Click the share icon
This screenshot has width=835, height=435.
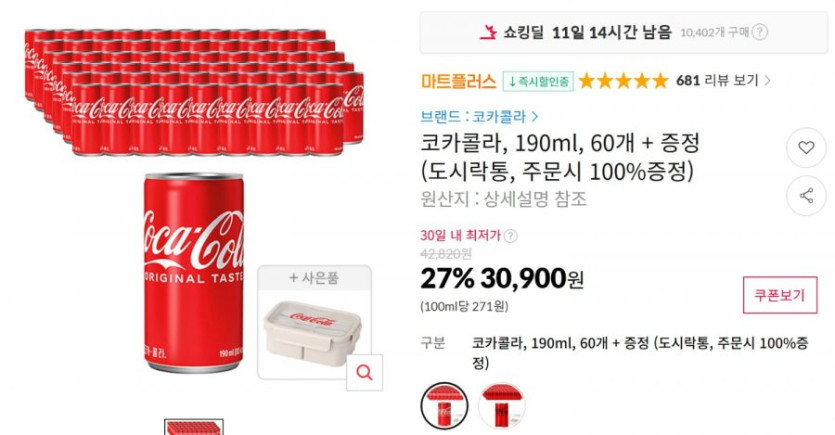(x=806, y=195)
